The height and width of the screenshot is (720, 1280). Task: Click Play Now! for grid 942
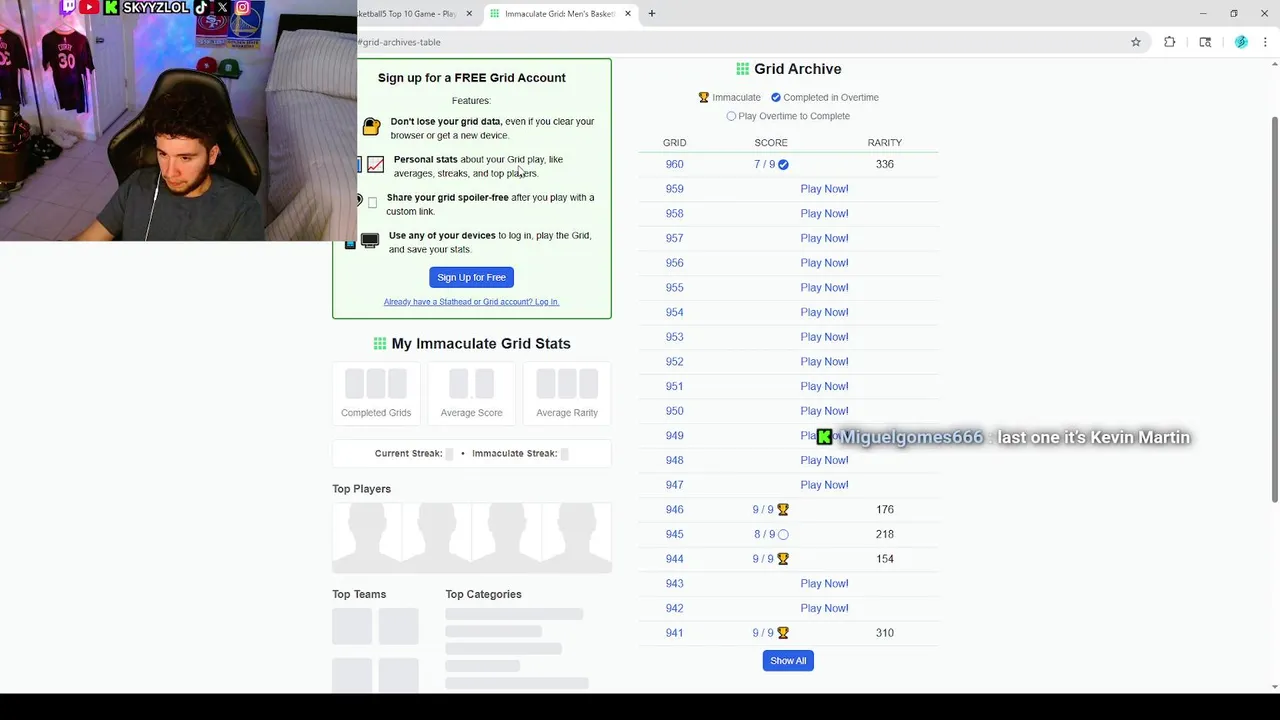(824, 608)
